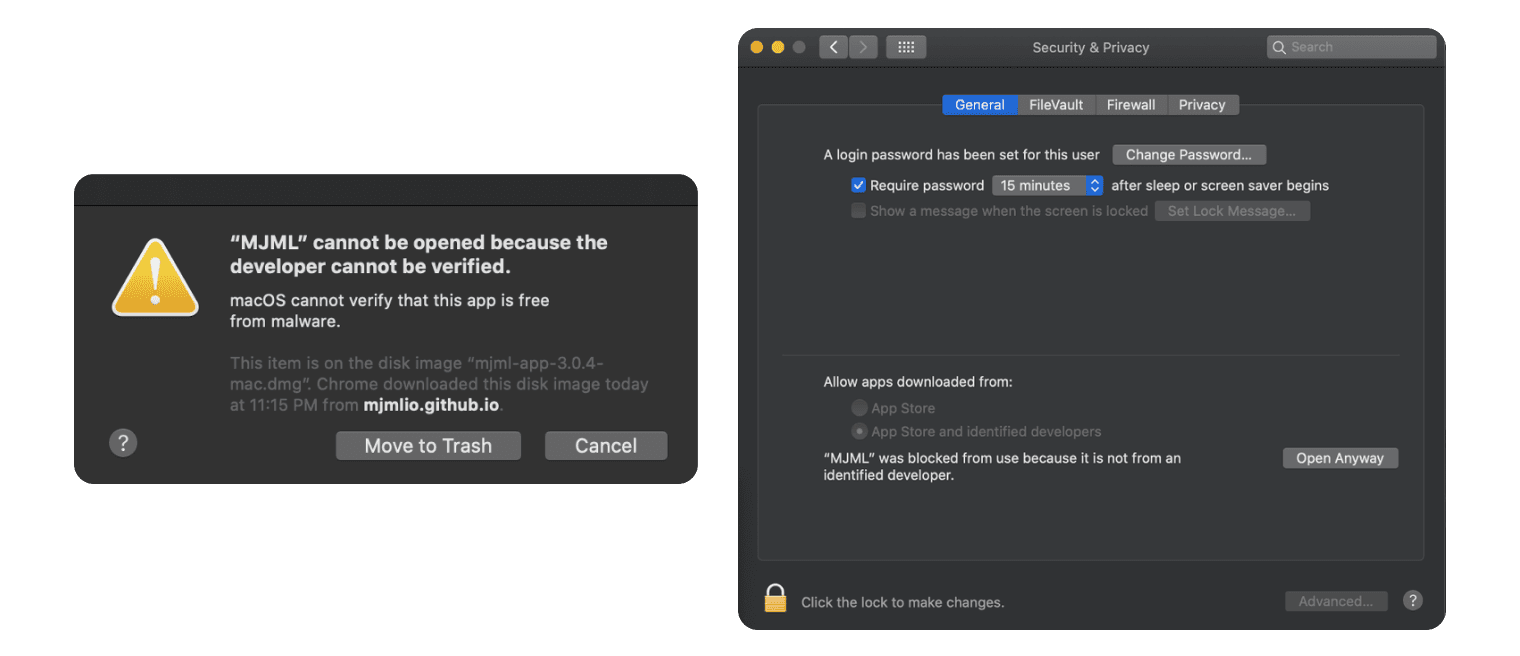Go back in Security & Privacy window
Screen dimensions: 1520x656
[x=833, y=47]
